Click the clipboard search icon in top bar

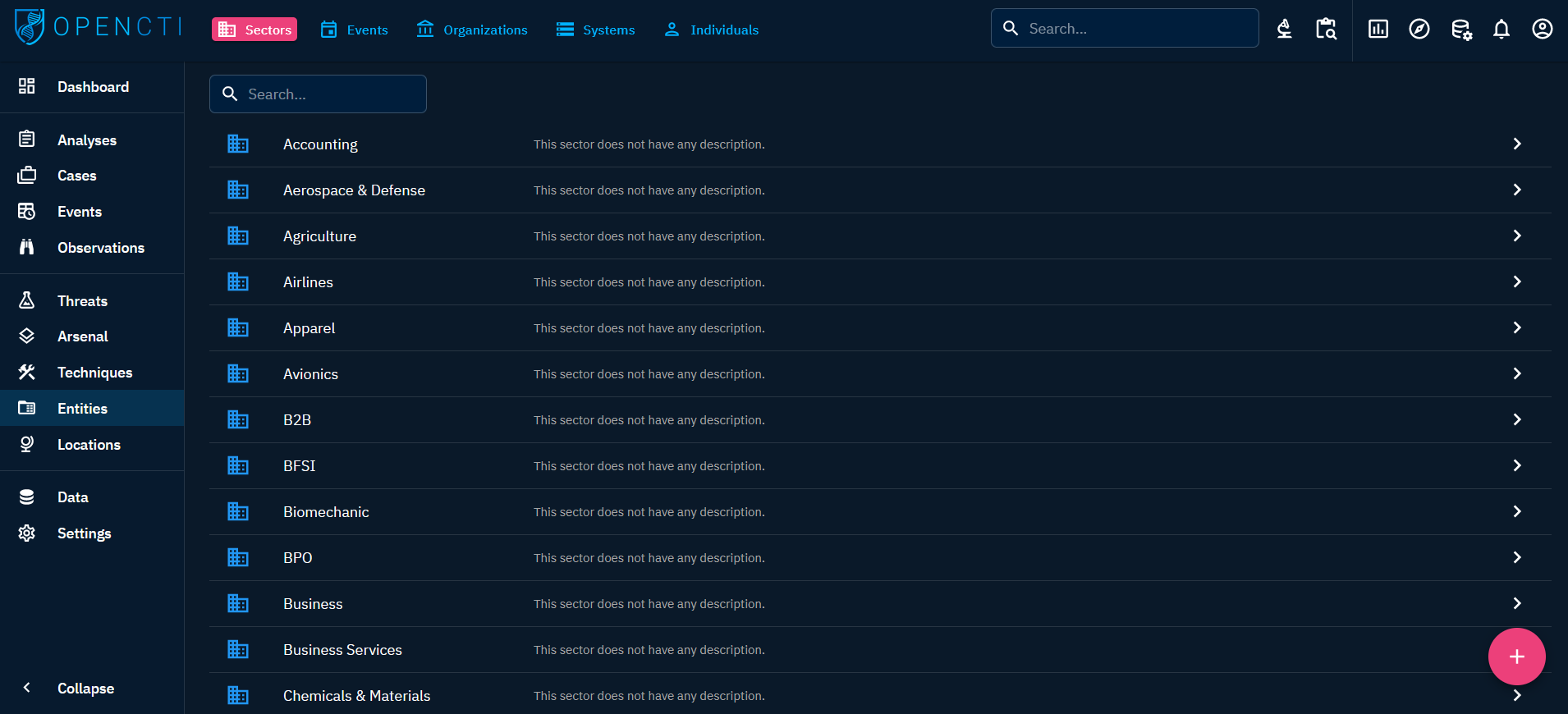click(1325, 30)
